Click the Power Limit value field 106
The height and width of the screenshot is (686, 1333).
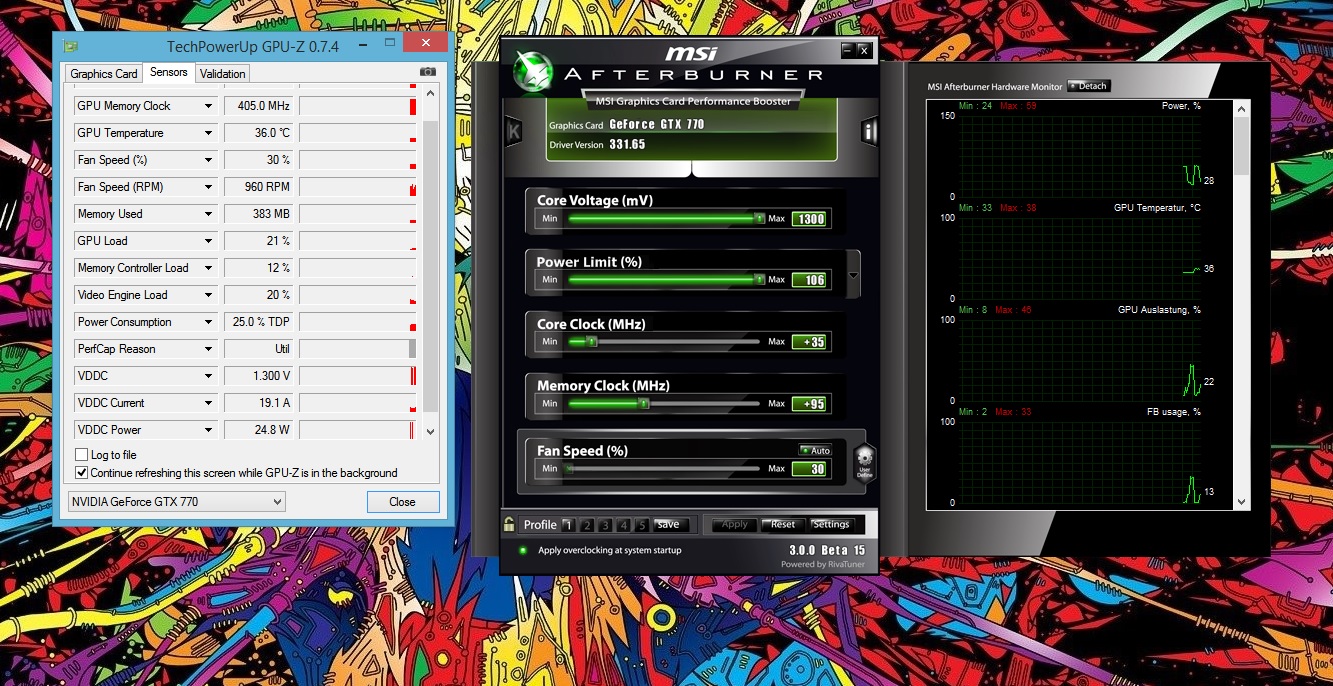809,280
